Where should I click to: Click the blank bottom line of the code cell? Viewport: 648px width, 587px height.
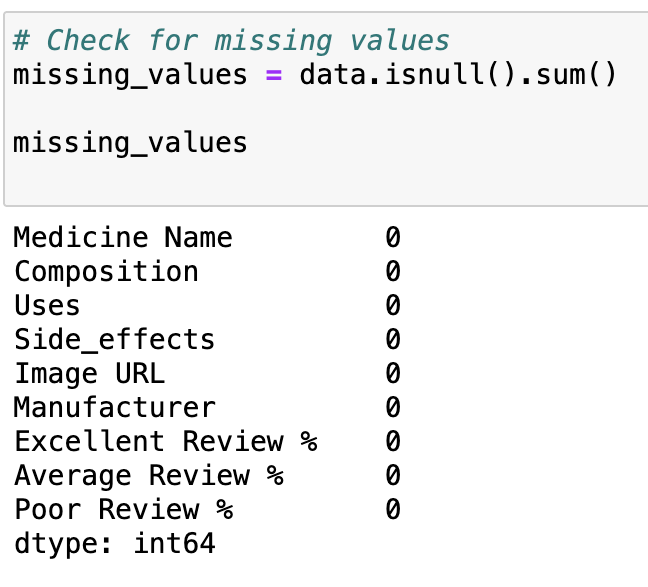click(x=300, y=180)
